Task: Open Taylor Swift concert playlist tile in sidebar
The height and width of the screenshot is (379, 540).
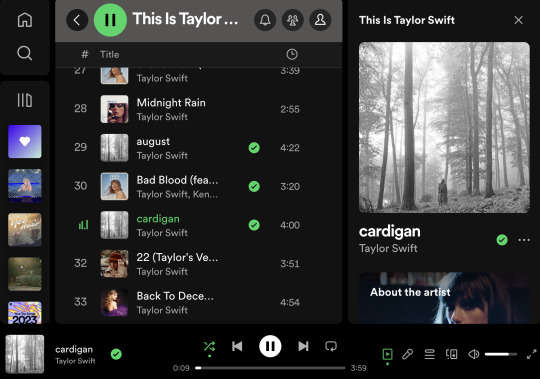Action: [x=25, y=186]
